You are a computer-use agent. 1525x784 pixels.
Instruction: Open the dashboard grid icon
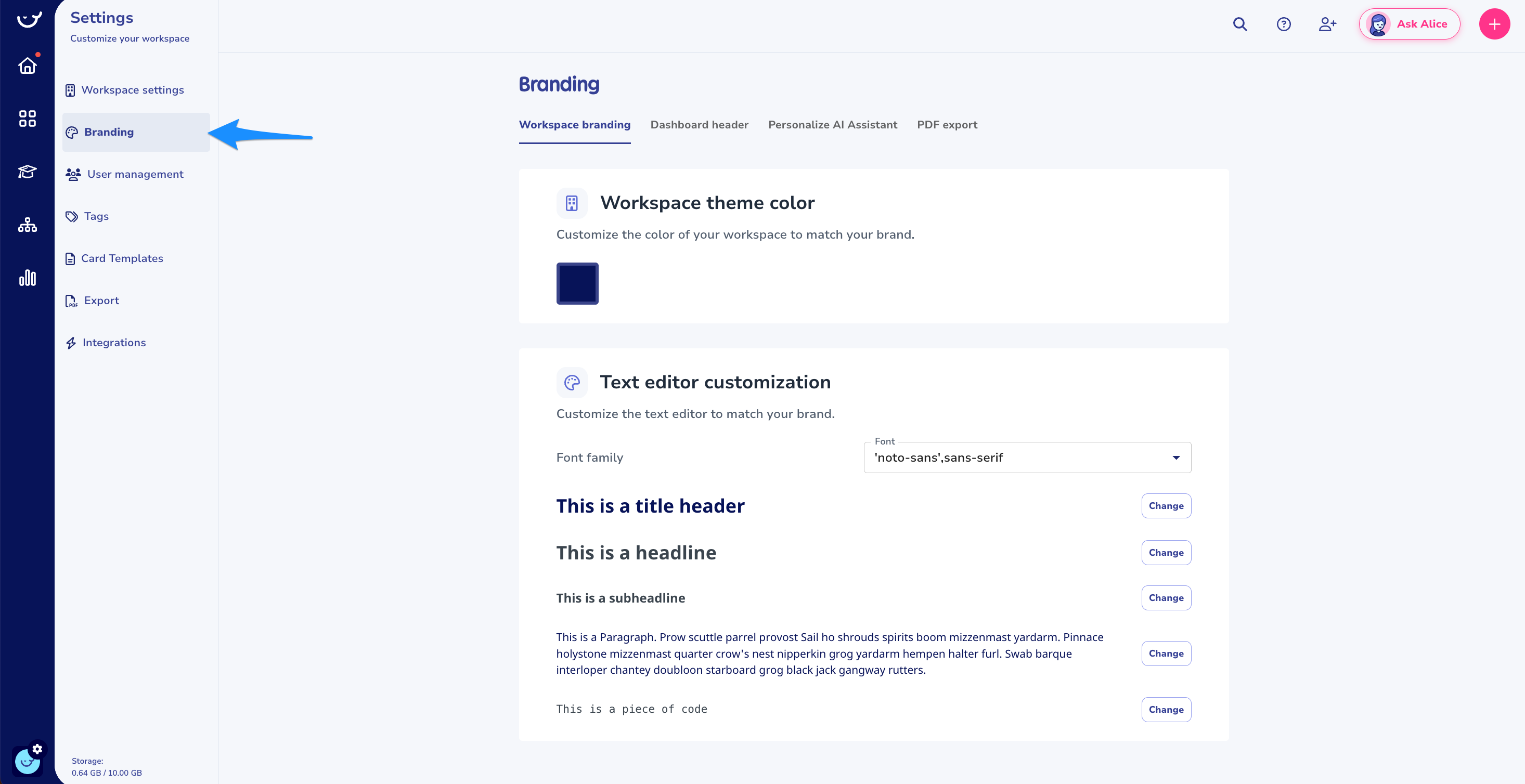click(x=27, y=119)
